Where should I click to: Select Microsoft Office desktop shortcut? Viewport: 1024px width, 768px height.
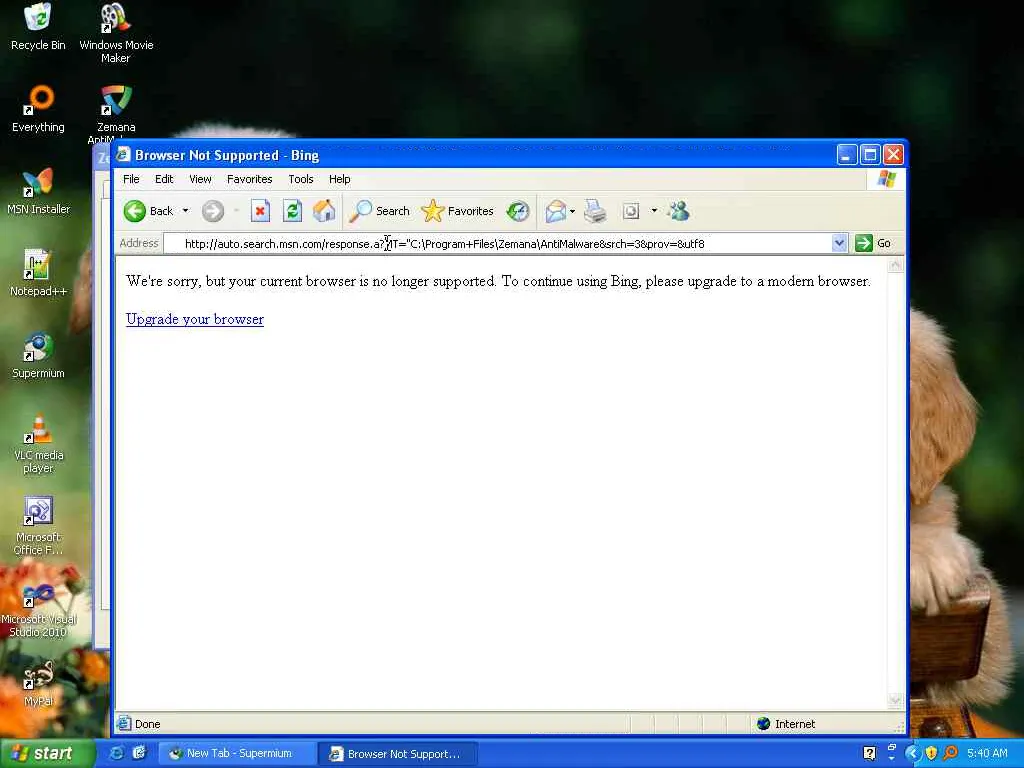coord(38,526)
